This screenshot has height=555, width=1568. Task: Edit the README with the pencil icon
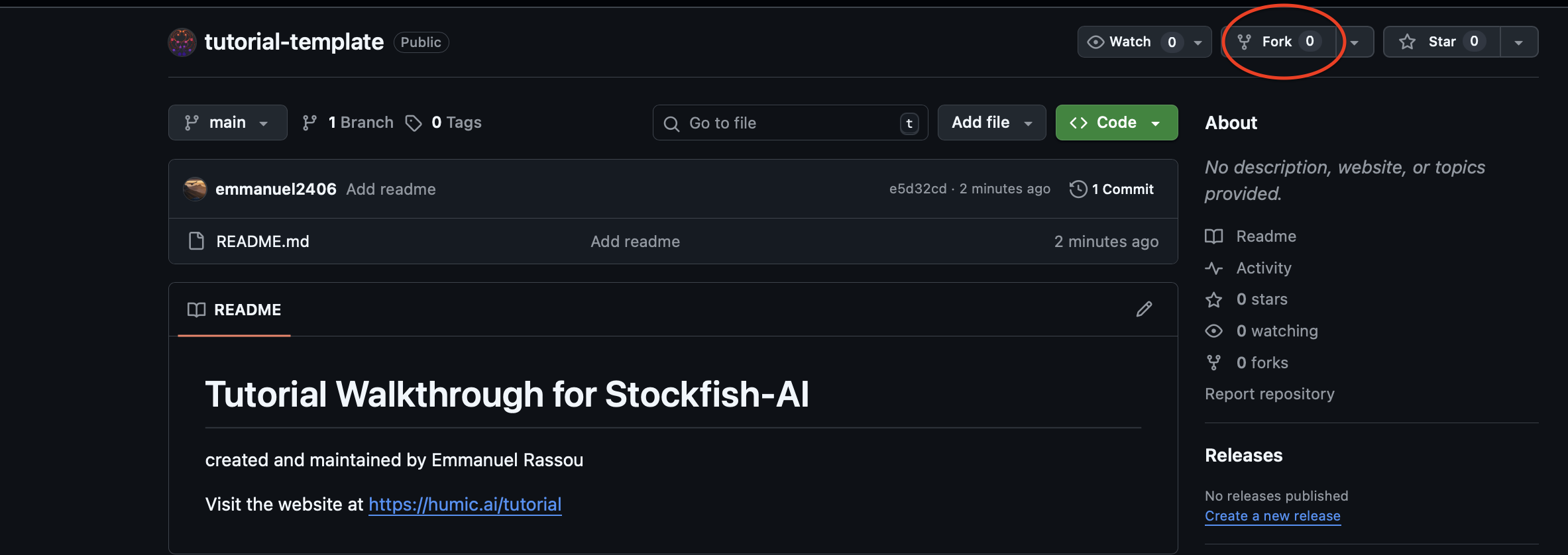tap(1145, 309)
